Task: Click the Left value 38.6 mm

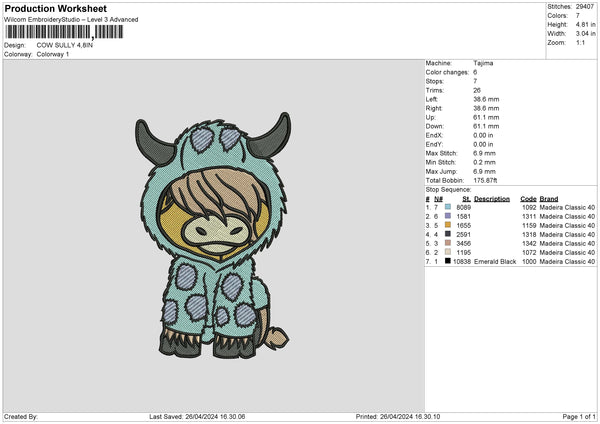Action: [486, 99]
